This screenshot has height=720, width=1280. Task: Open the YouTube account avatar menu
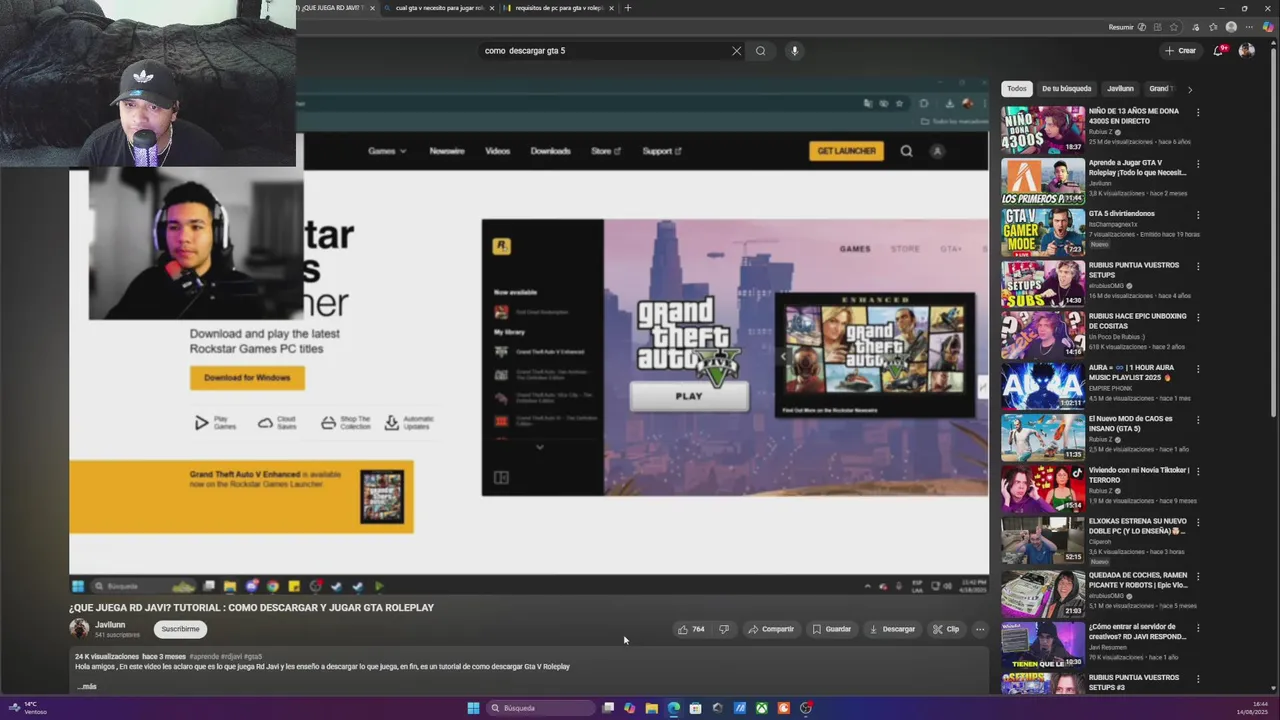click(x=1246, y=51)
